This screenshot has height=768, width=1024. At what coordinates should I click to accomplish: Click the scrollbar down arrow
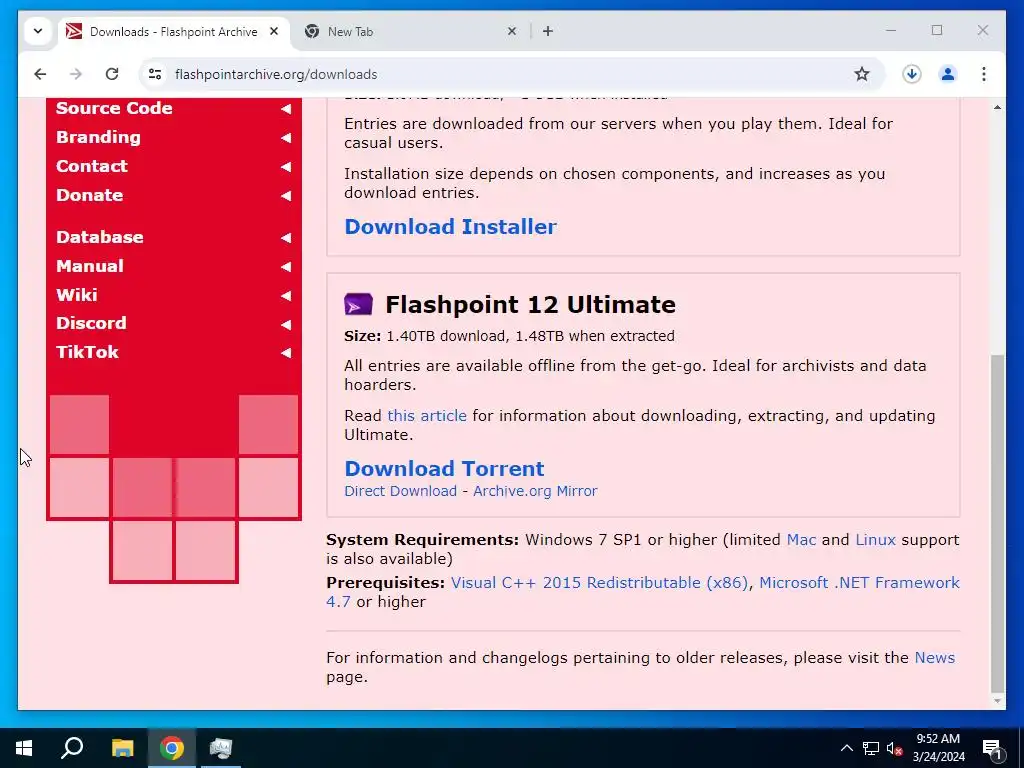997,701
